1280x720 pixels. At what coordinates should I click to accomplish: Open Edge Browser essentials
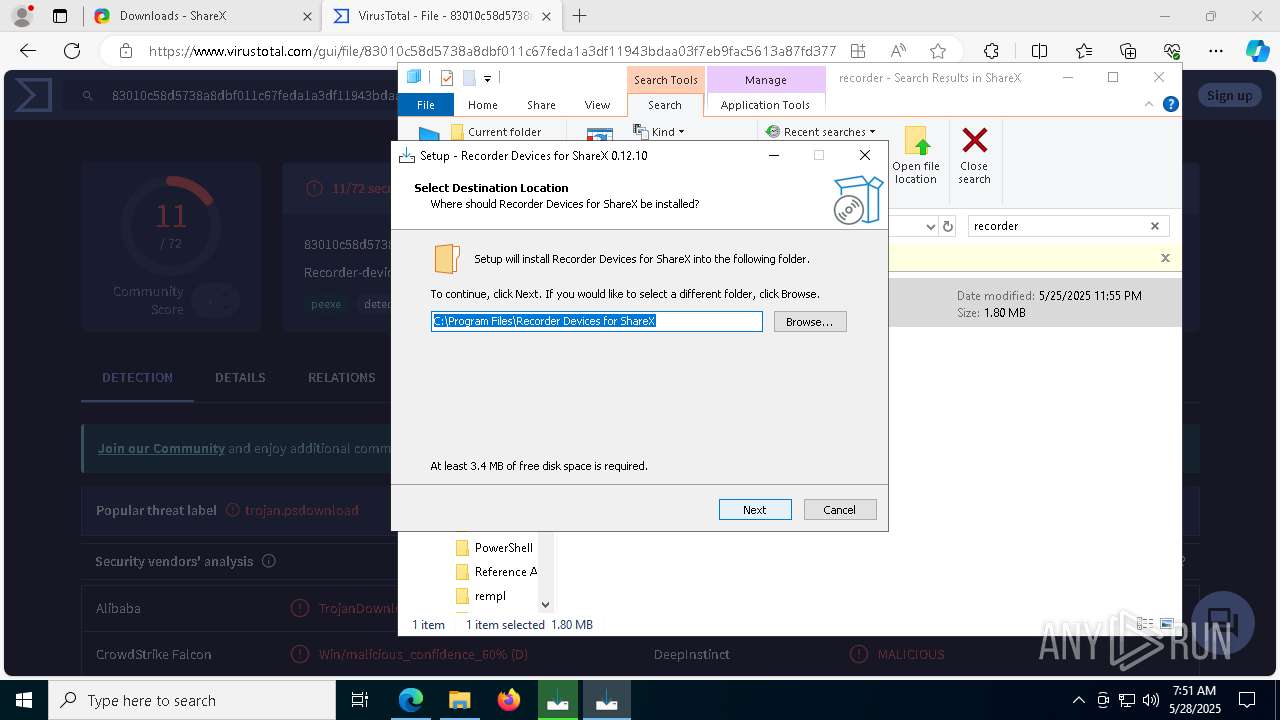pos(1172,51)
